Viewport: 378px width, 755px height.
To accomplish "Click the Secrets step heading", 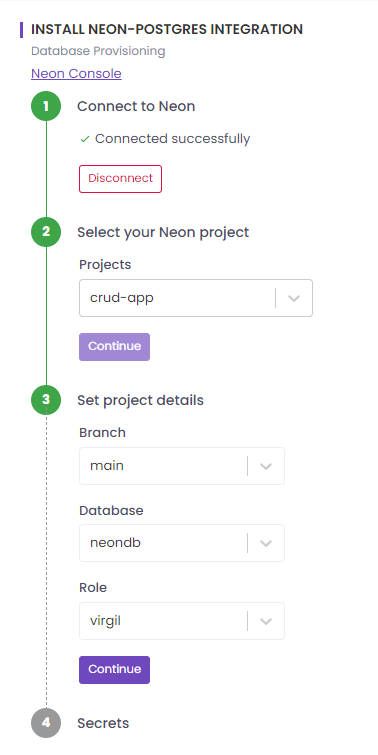I will coord(103,723).
